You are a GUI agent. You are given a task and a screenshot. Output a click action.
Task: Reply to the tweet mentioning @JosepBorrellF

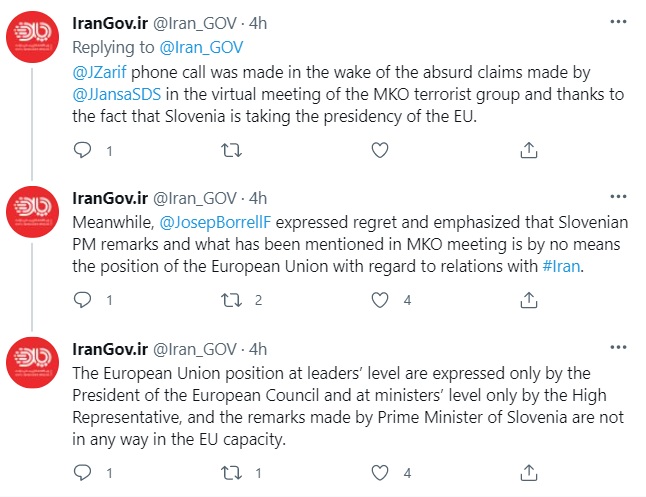click(x=84, y=299)
